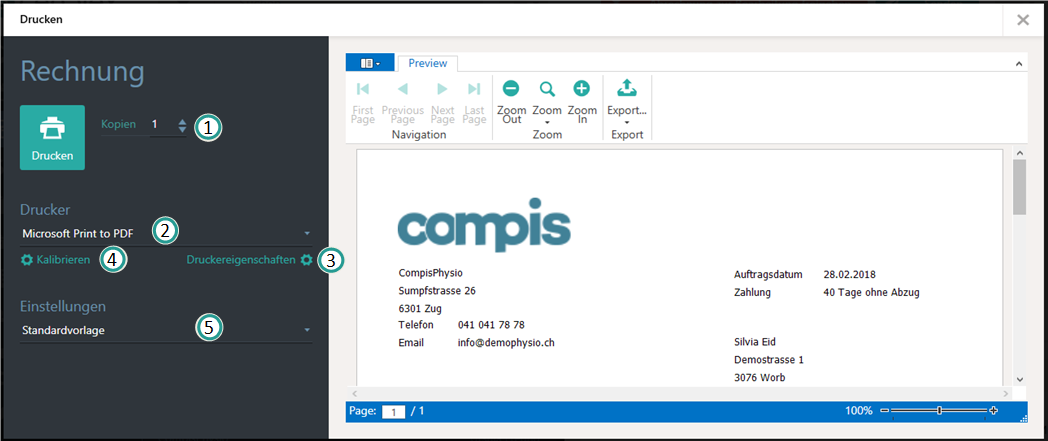Click the phone number 041 041 78 78

pyautogui.click(x=491, y=325)
